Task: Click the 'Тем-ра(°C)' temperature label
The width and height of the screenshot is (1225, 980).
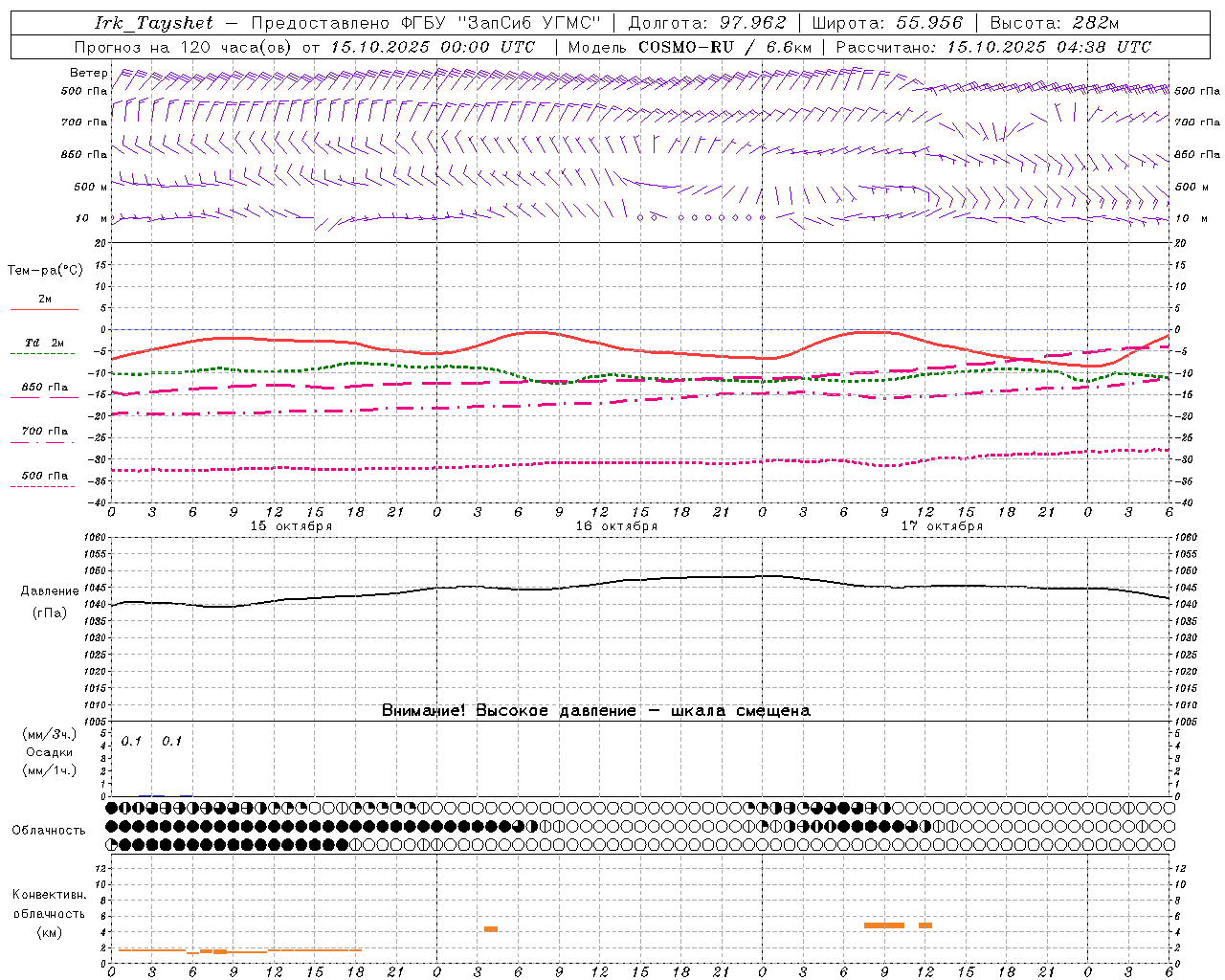Action: tap(45, 270)
